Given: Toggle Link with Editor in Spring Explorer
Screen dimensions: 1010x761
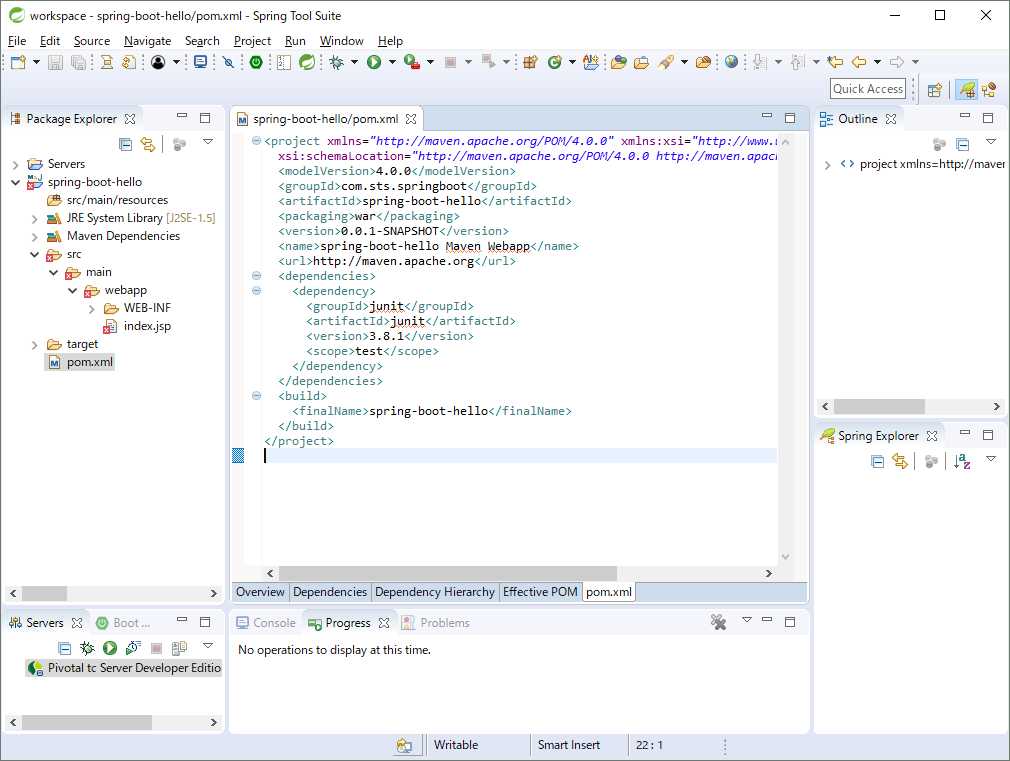Looking at the screenshot, I should (x=900, y=461).
